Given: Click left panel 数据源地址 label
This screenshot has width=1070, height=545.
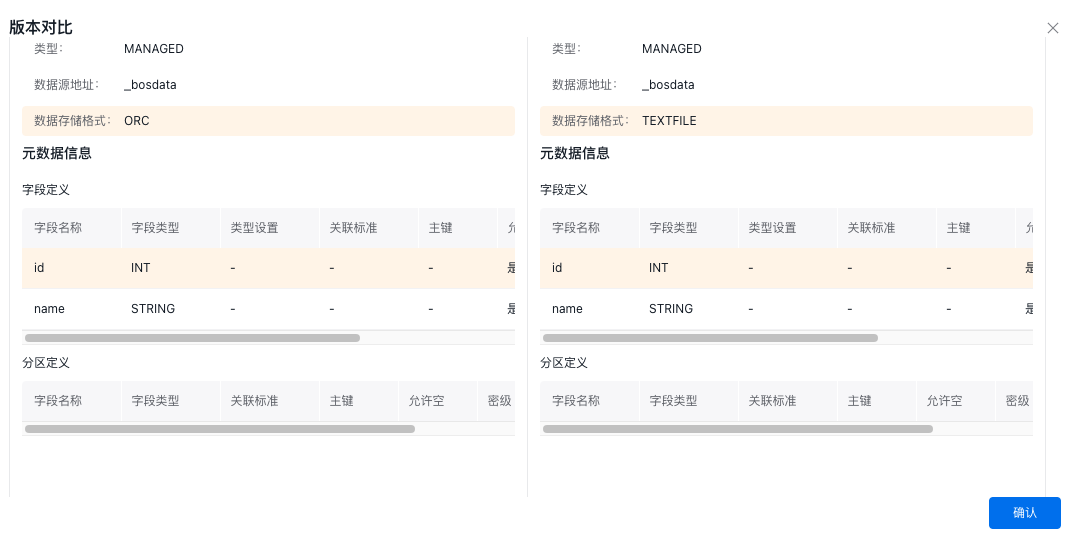Looking at the screenshot, I should (66, 85).
